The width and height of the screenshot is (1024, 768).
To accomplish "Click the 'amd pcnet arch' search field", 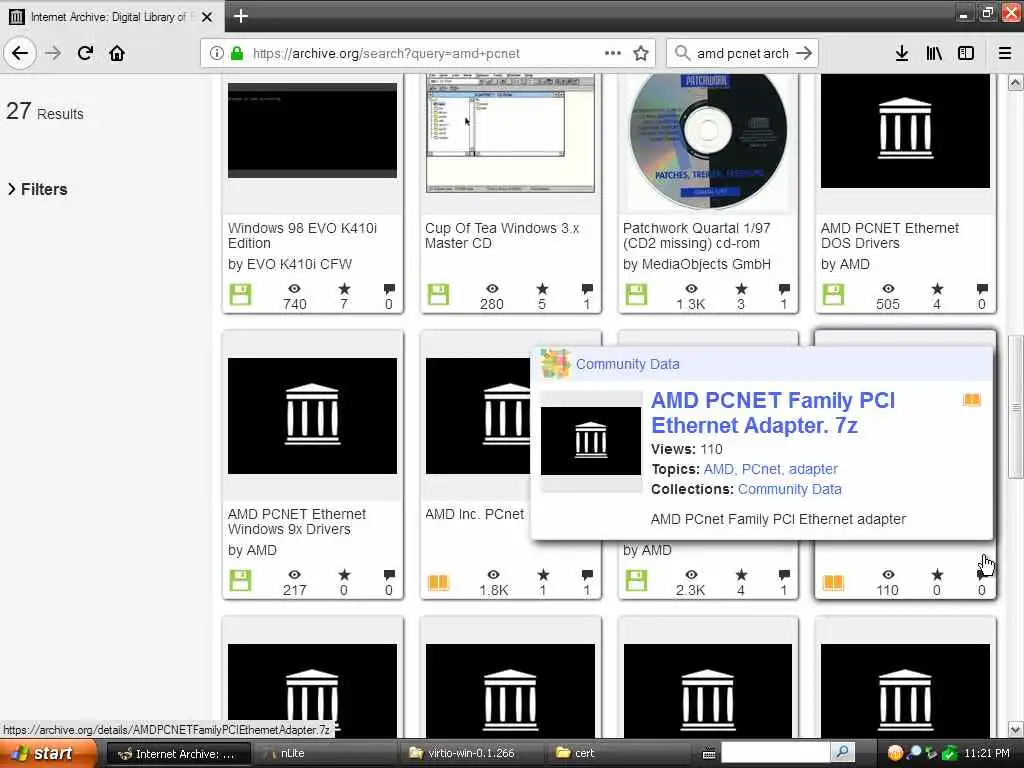I will tap(743, 53).
